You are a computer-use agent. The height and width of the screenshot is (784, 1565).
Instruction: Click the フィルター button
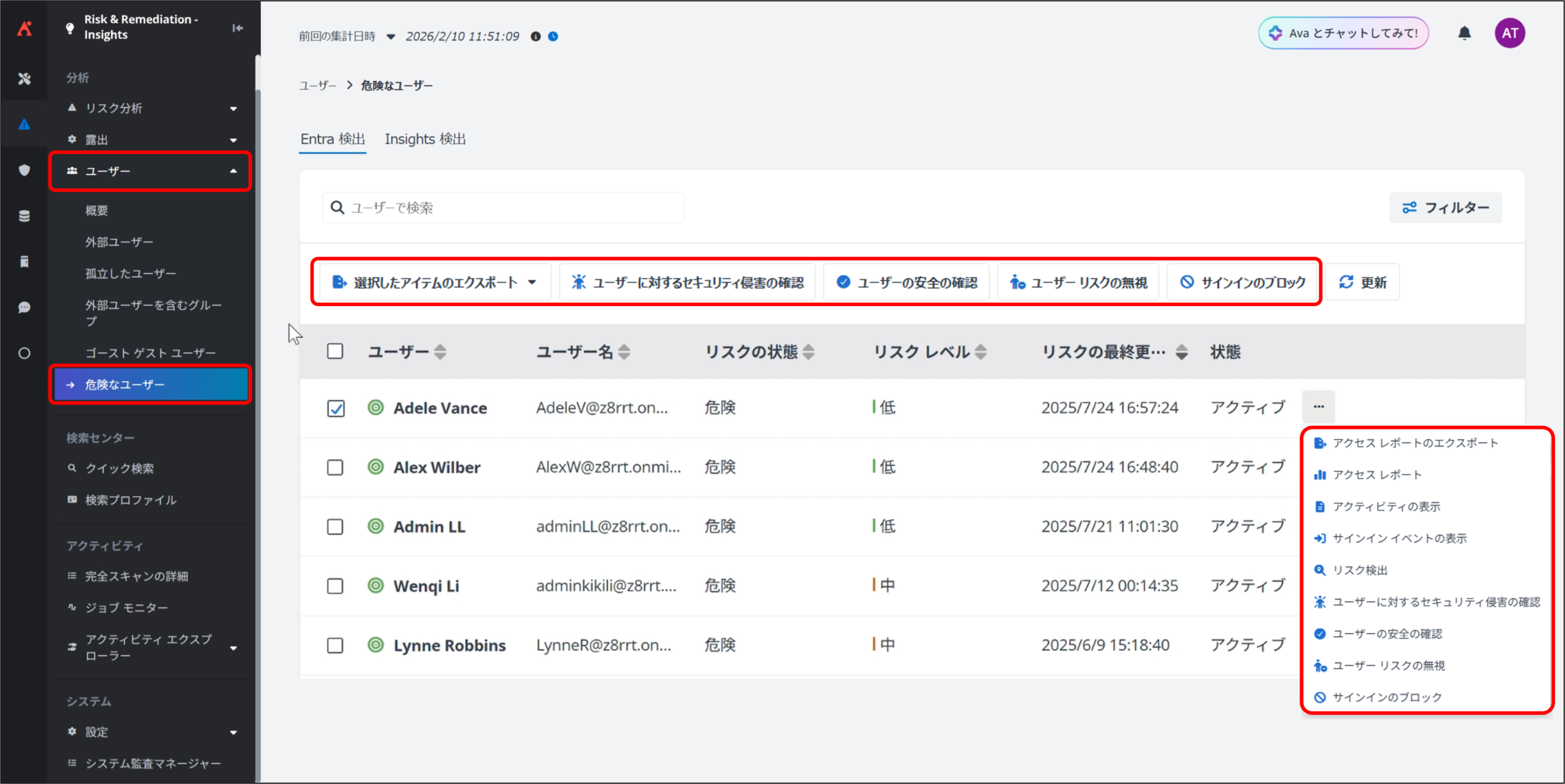click(x=1445, y=208)
